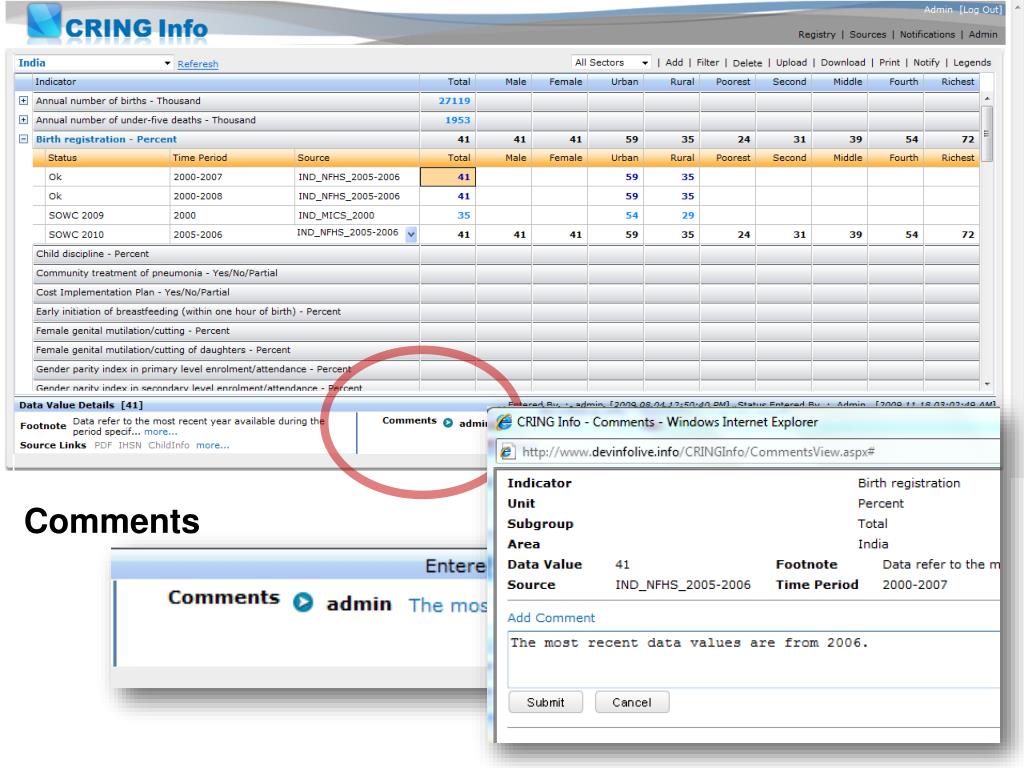Click the CRING Info logo icon
Viewport: 1024px width, 768px height.
tap(44, 21)
